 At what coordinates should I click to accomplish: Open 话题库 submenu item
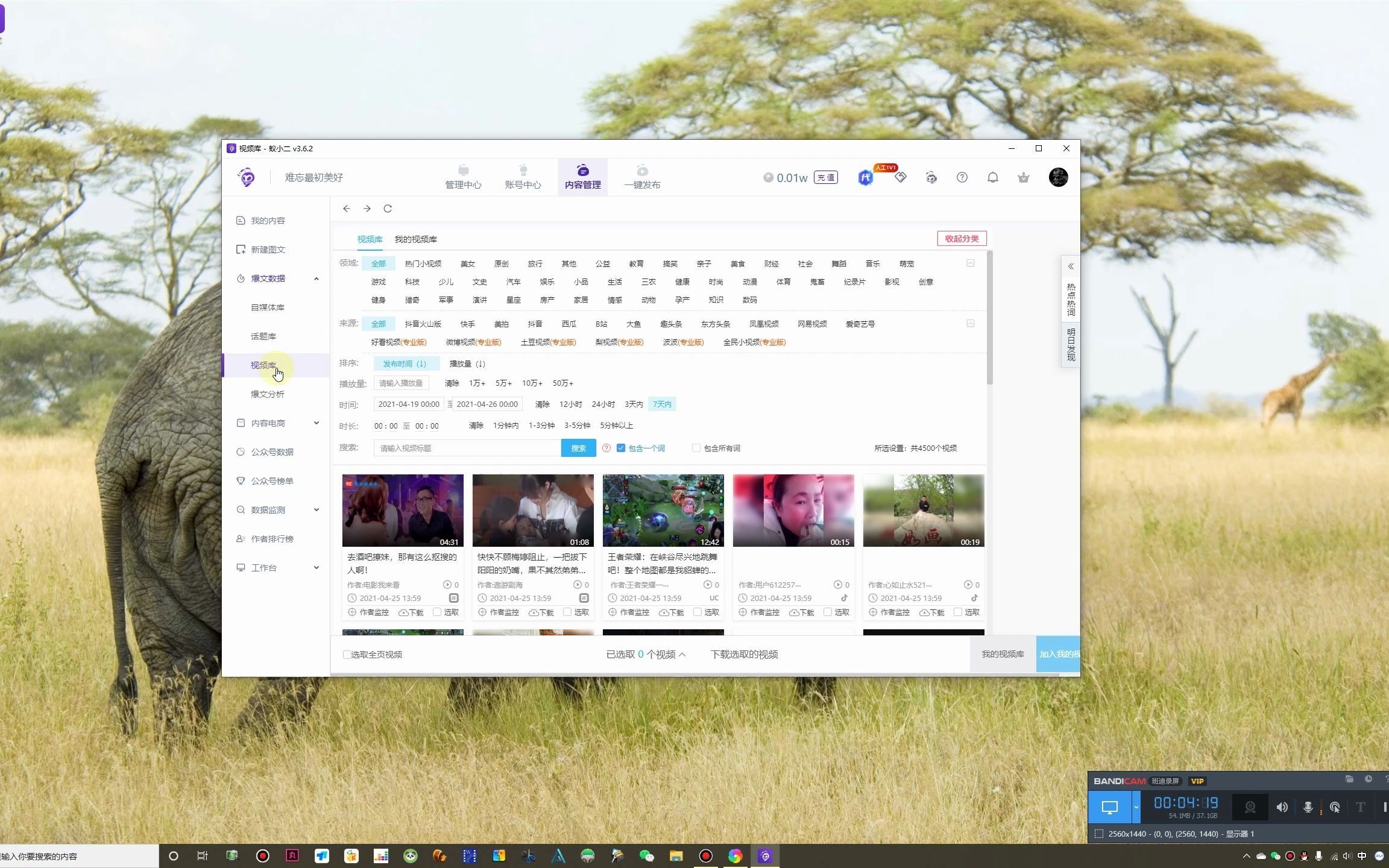pyautogui.click(x=263, y=336)
